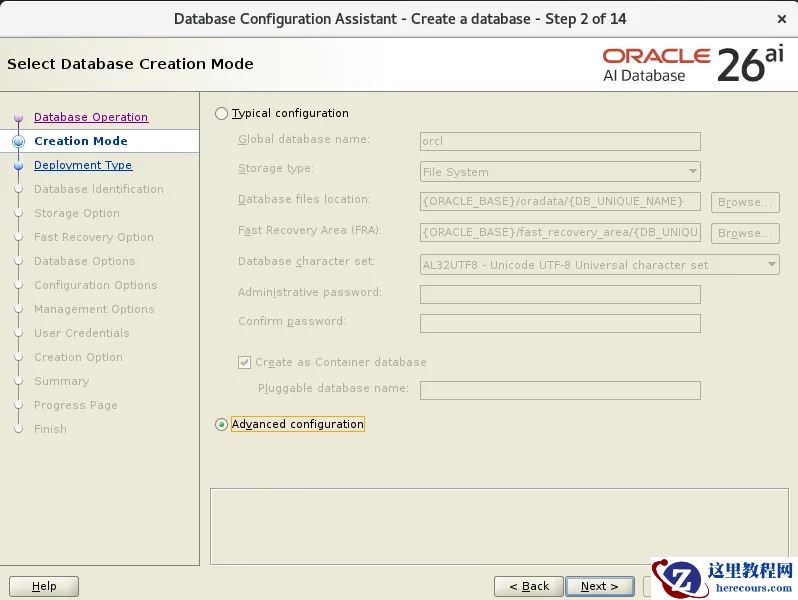This screenshot has height=600, width=798.
Task: Click the Deployment Type step bullet
Action: [x=19, y=165]
